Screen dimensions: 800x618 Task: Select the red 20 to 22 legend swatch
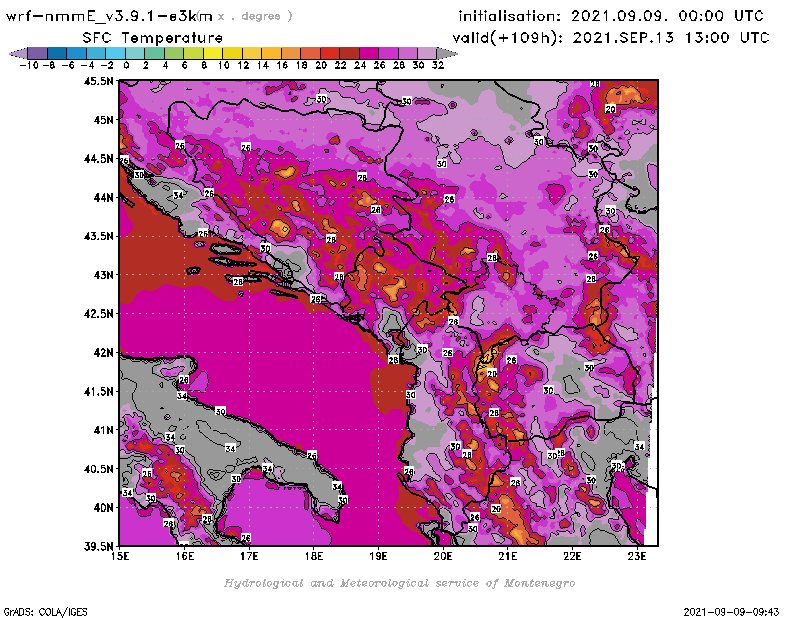tap(330, 53)
